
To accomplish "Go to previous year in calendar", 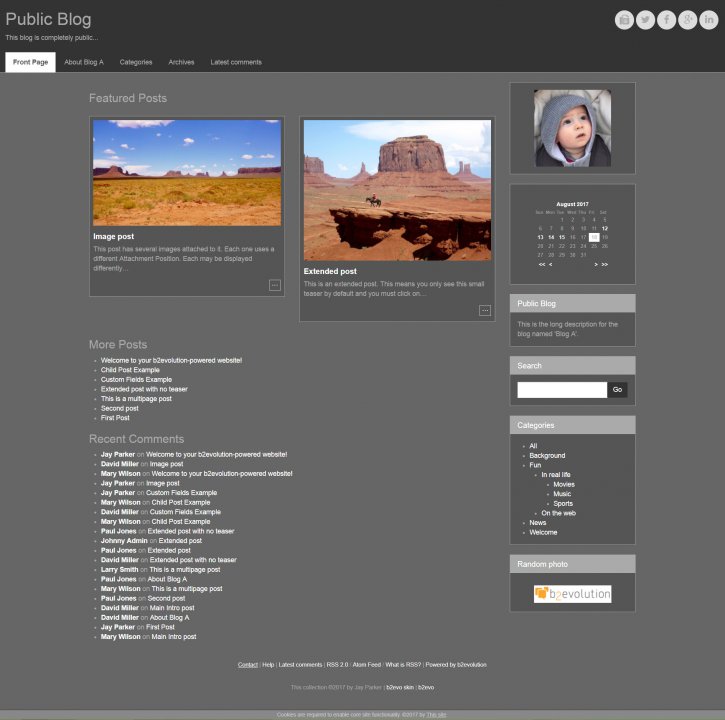I will pyautogui.click(x=541, y=265).
